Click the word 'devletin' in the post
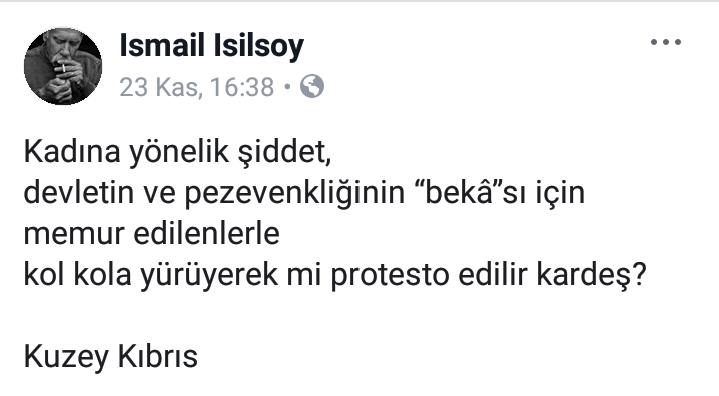The width and height of the screenshot is (719, 396). [x=78, y=192]
